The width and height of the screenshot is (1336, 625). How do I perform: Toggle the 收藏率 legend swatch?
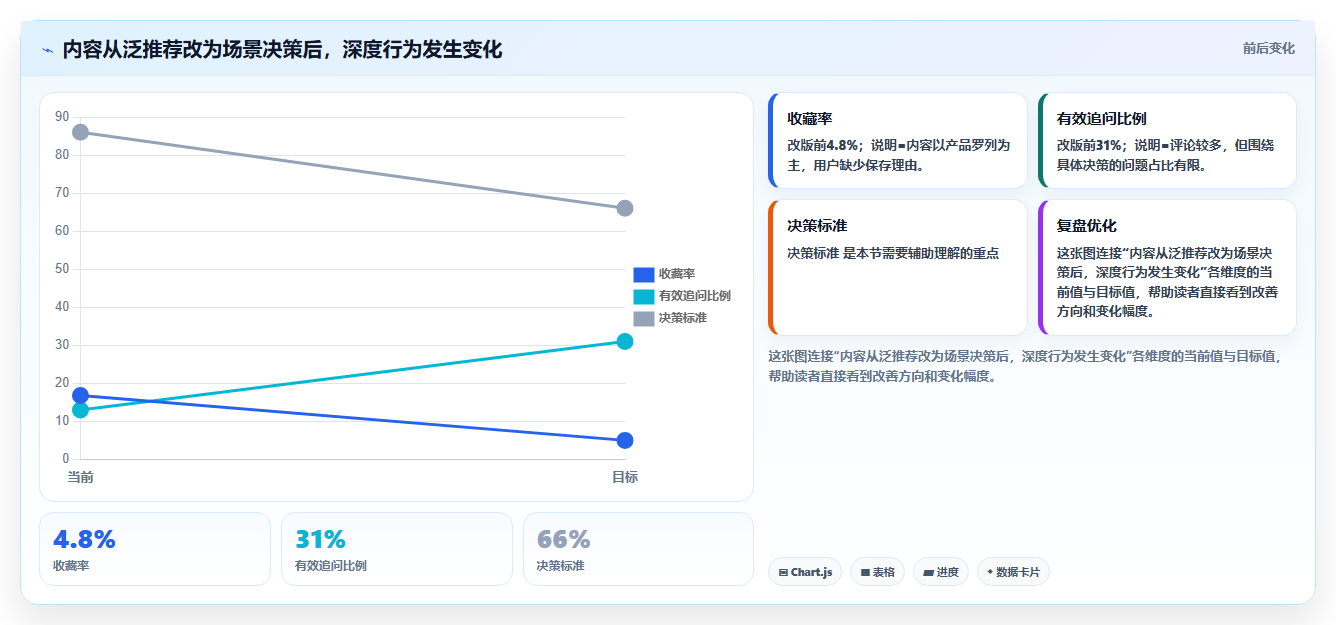(x=644, y=274)
